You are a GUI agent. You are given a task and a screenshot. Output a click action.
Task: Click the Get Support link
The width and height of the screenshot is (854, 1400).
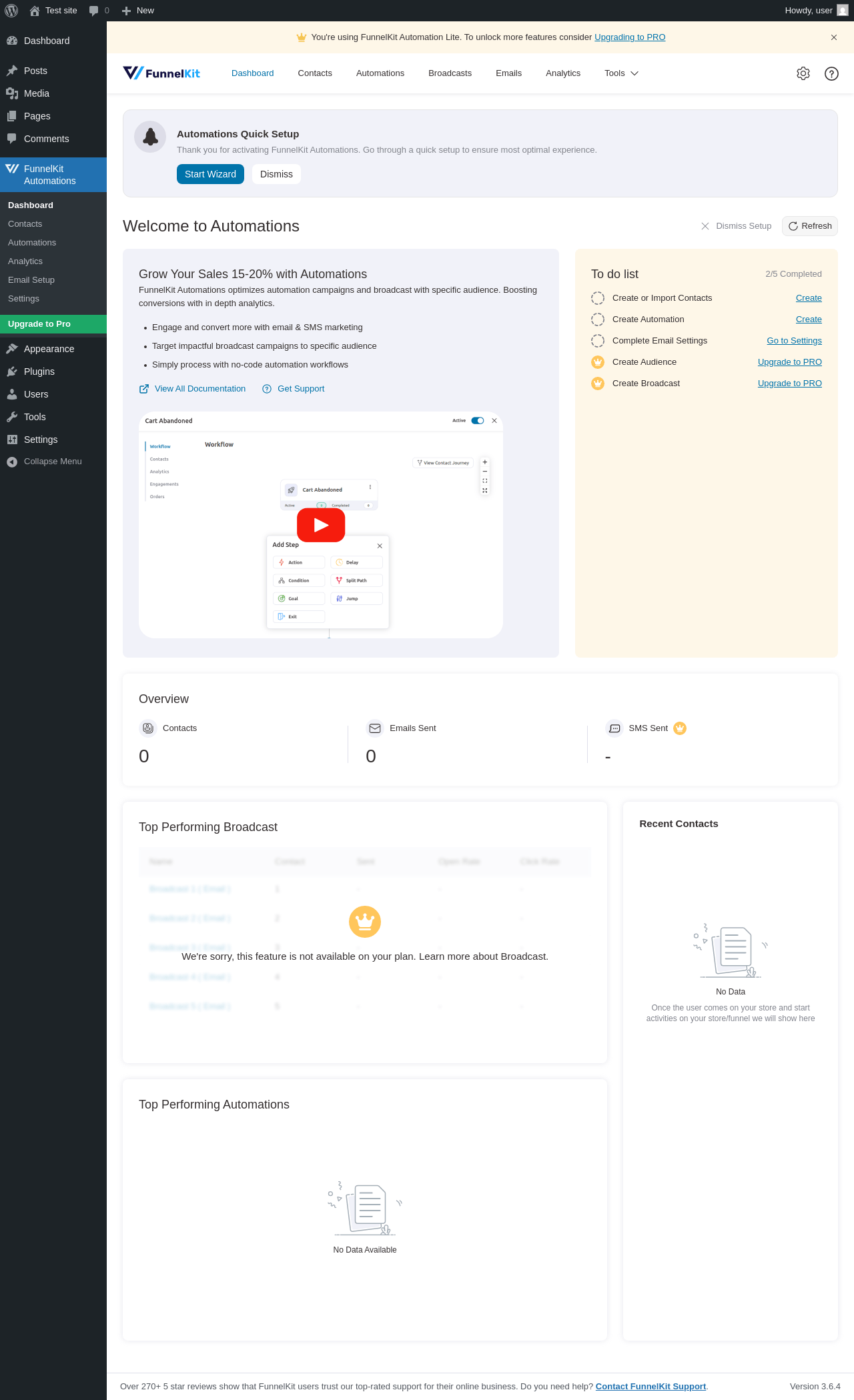[x=293, y=389]
